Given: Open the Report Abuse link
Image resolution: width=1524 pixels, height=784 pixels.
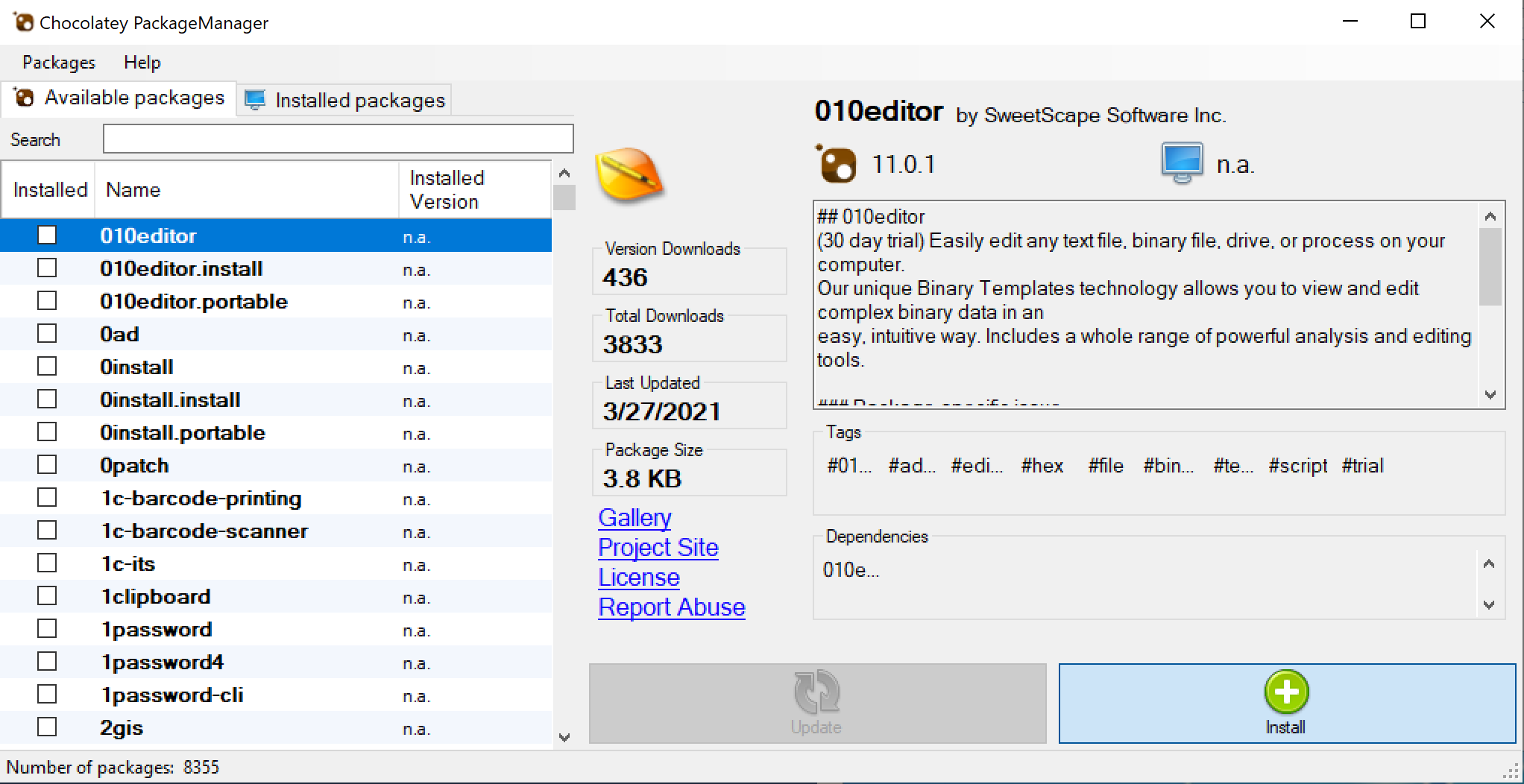Looking at the screenshot, I should pos(672,607).
